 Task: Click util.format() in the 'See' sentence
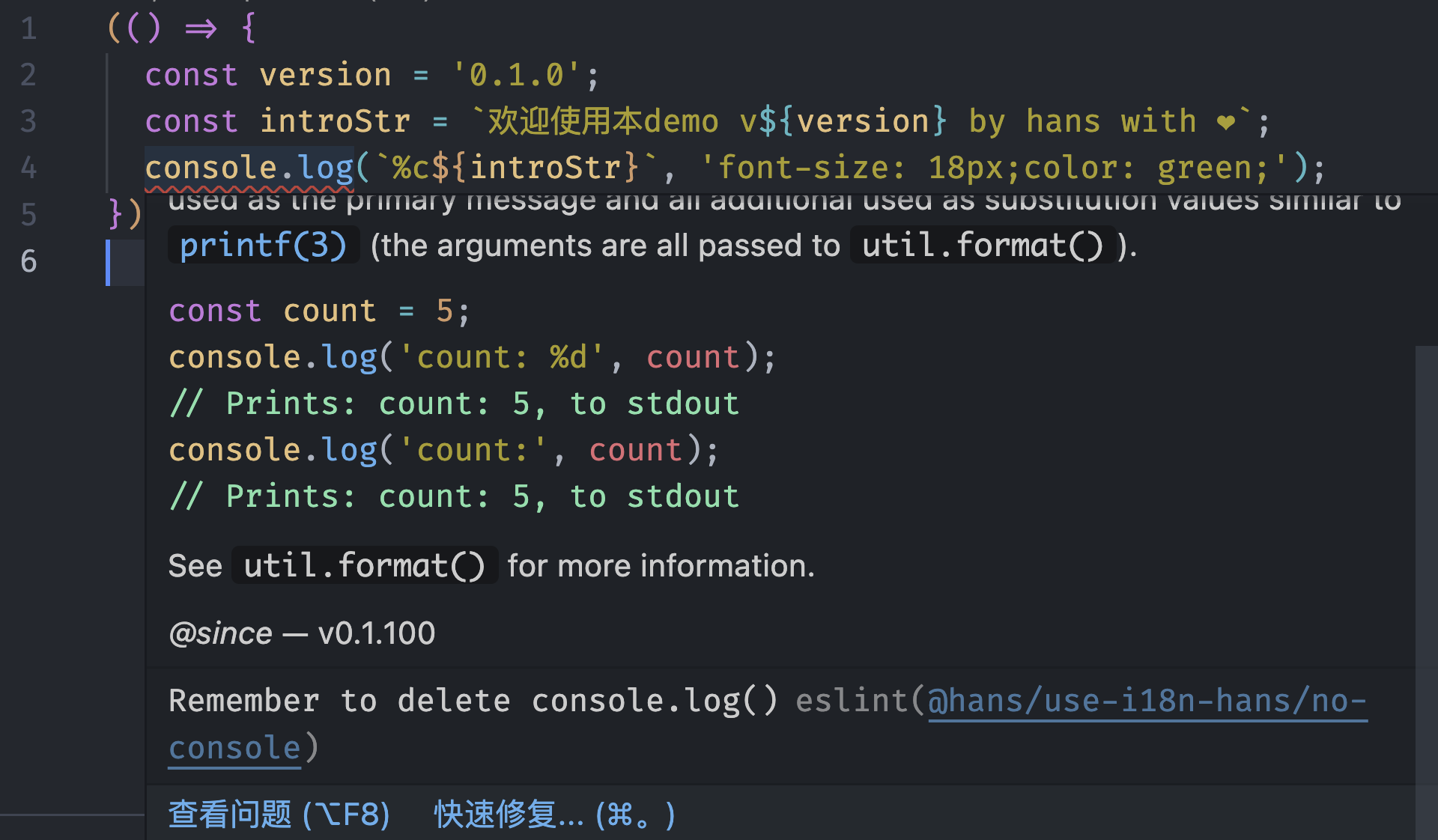(x=364, y=566)
